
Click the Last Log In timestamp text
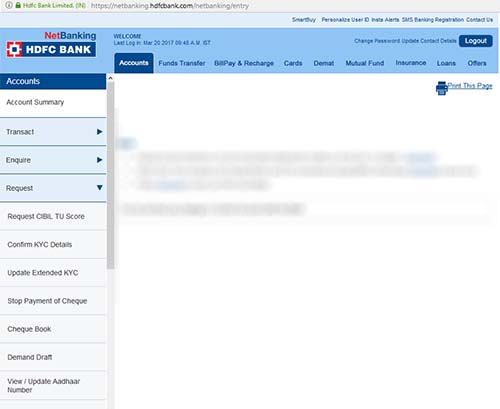click(162, 43)
